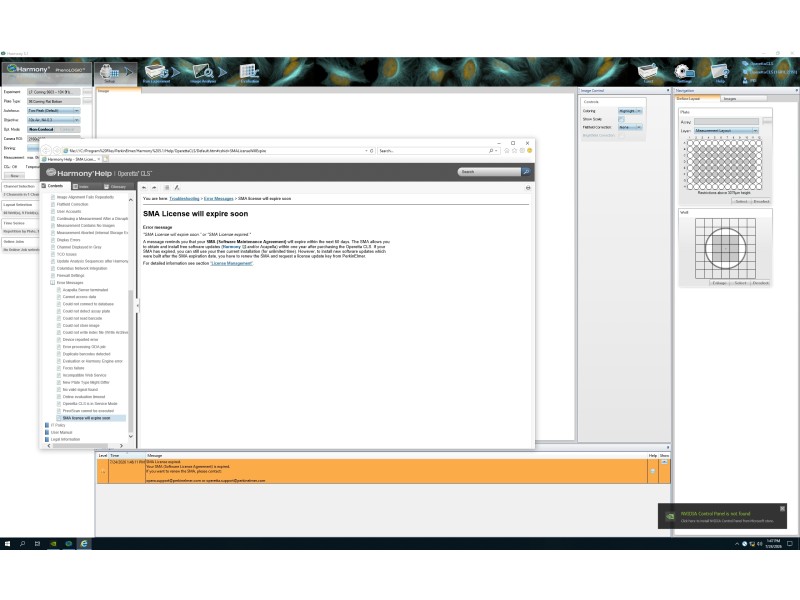
Task: Open the Run Experiment step
Action: coord(157,73)
